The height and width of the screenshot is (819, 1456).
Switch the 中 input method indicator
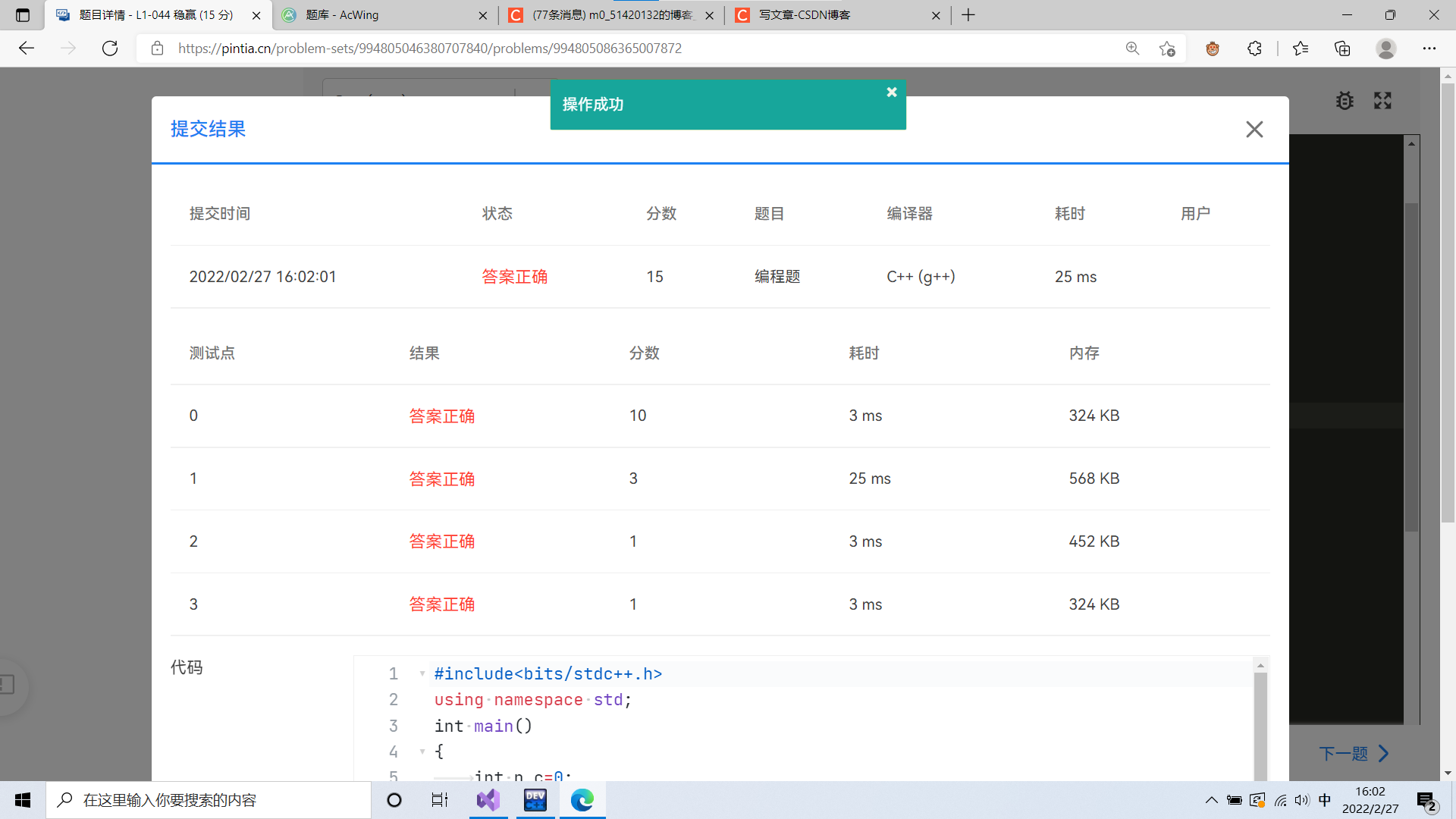pyautogui.click(x=1324, y=800)
